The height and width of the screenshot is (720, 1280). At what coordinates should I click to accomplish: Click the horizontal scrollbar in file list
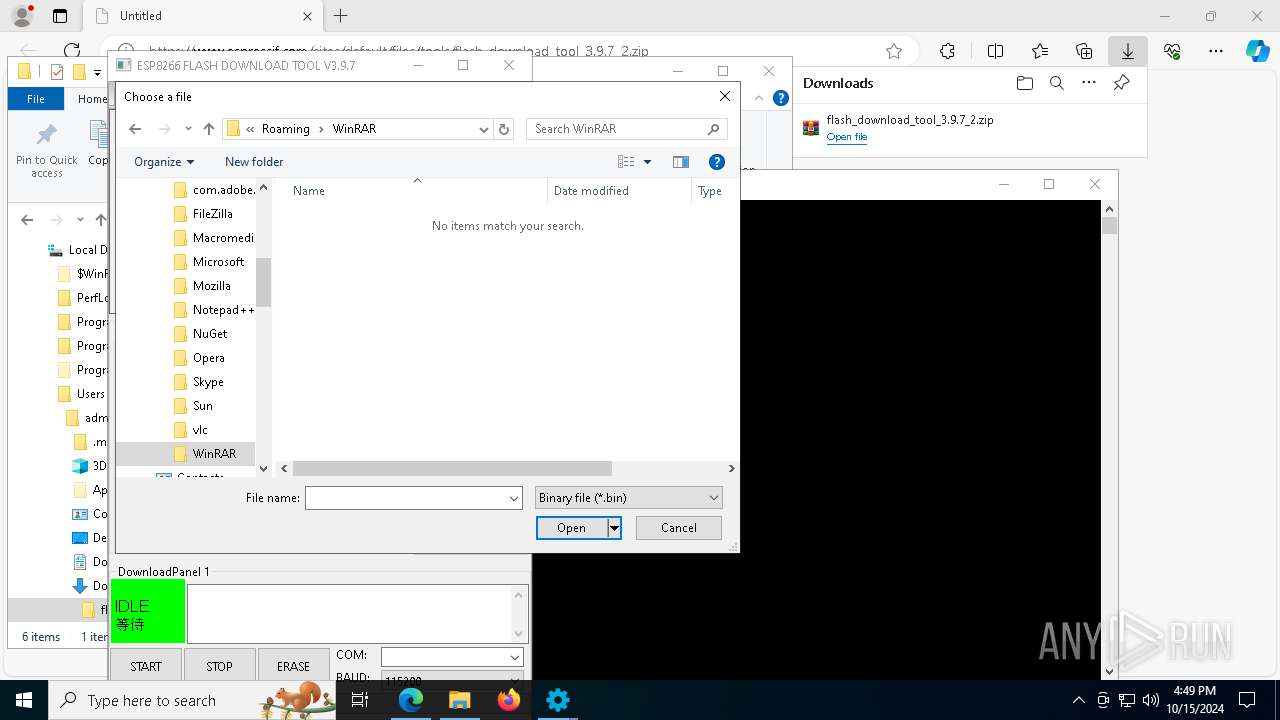click(x=452, y=468)
